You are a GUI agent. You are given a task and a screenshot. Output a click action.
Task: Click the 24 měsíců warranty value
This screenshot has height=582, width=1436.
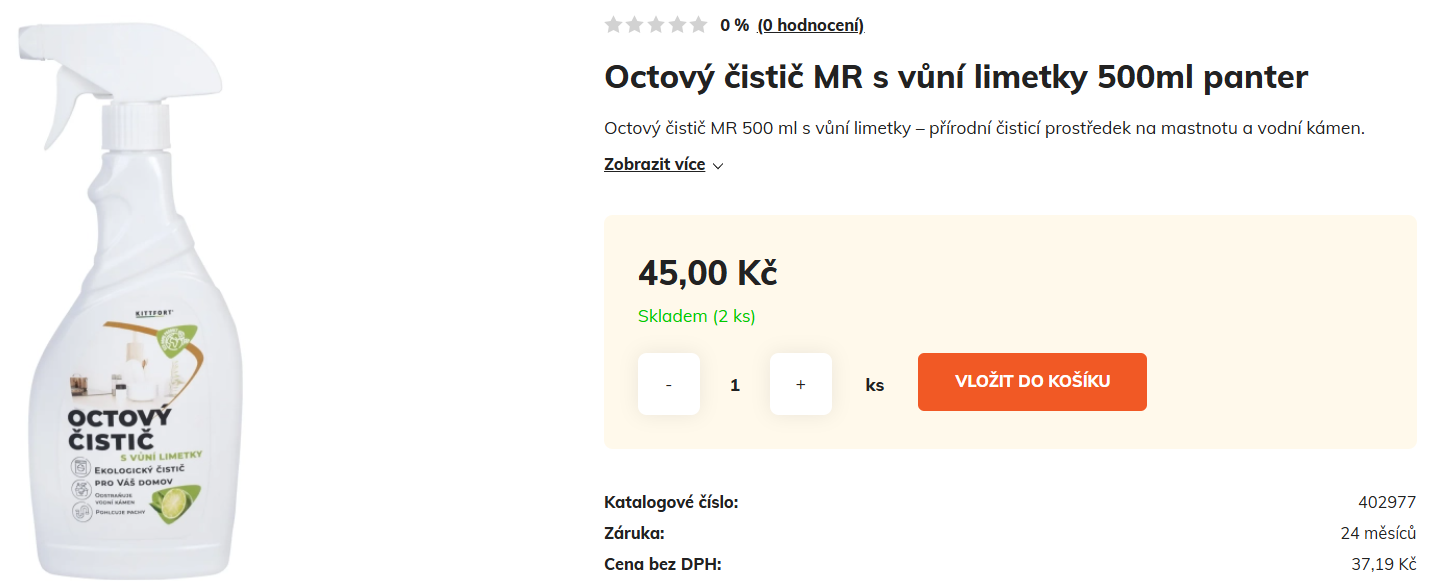click(1378, 533)
